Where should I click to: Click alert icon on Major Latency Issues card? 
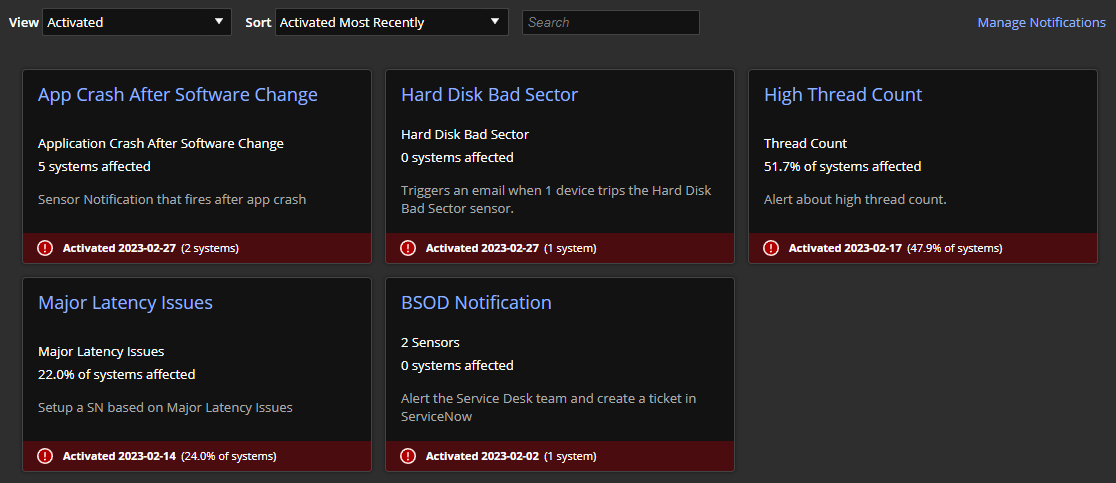pos(45,456)
